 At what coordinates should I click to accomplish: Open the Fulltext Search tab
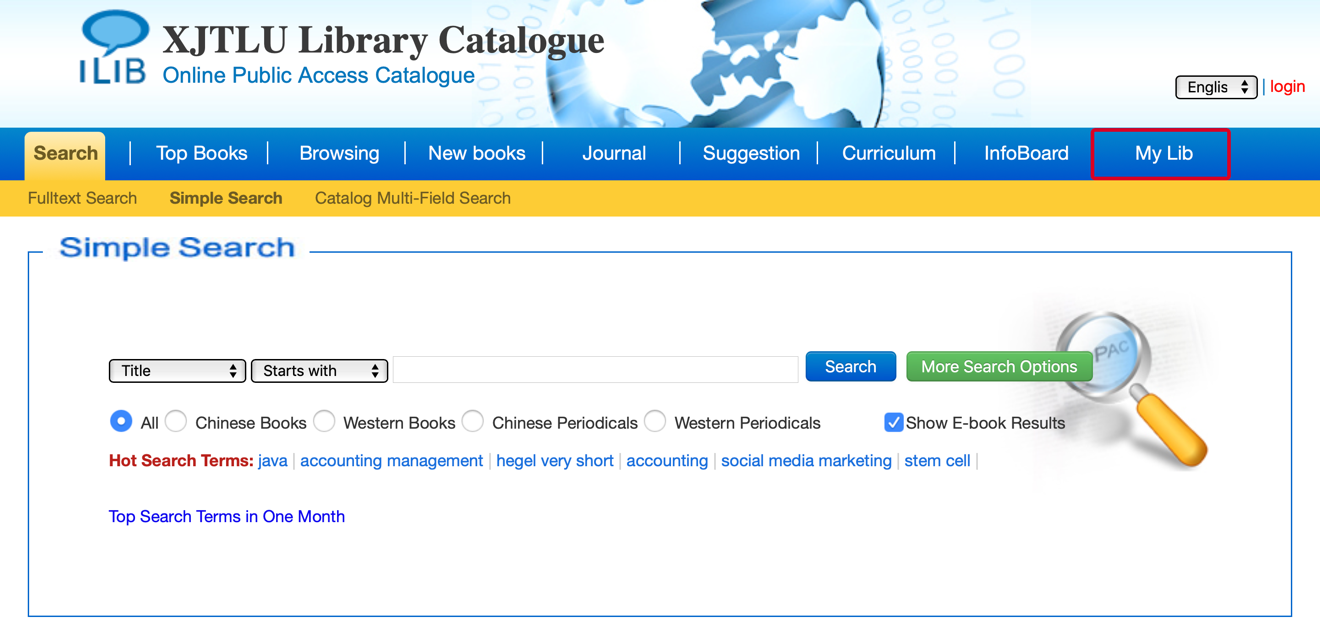click(81, 198)
